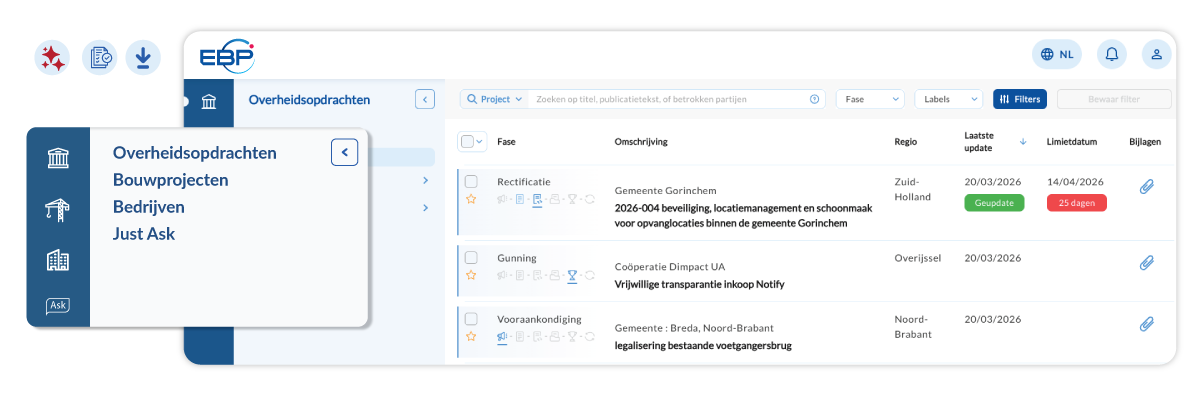Click the sparkle AI icon top left
The image size is (1200, 400).
point(51,58)
